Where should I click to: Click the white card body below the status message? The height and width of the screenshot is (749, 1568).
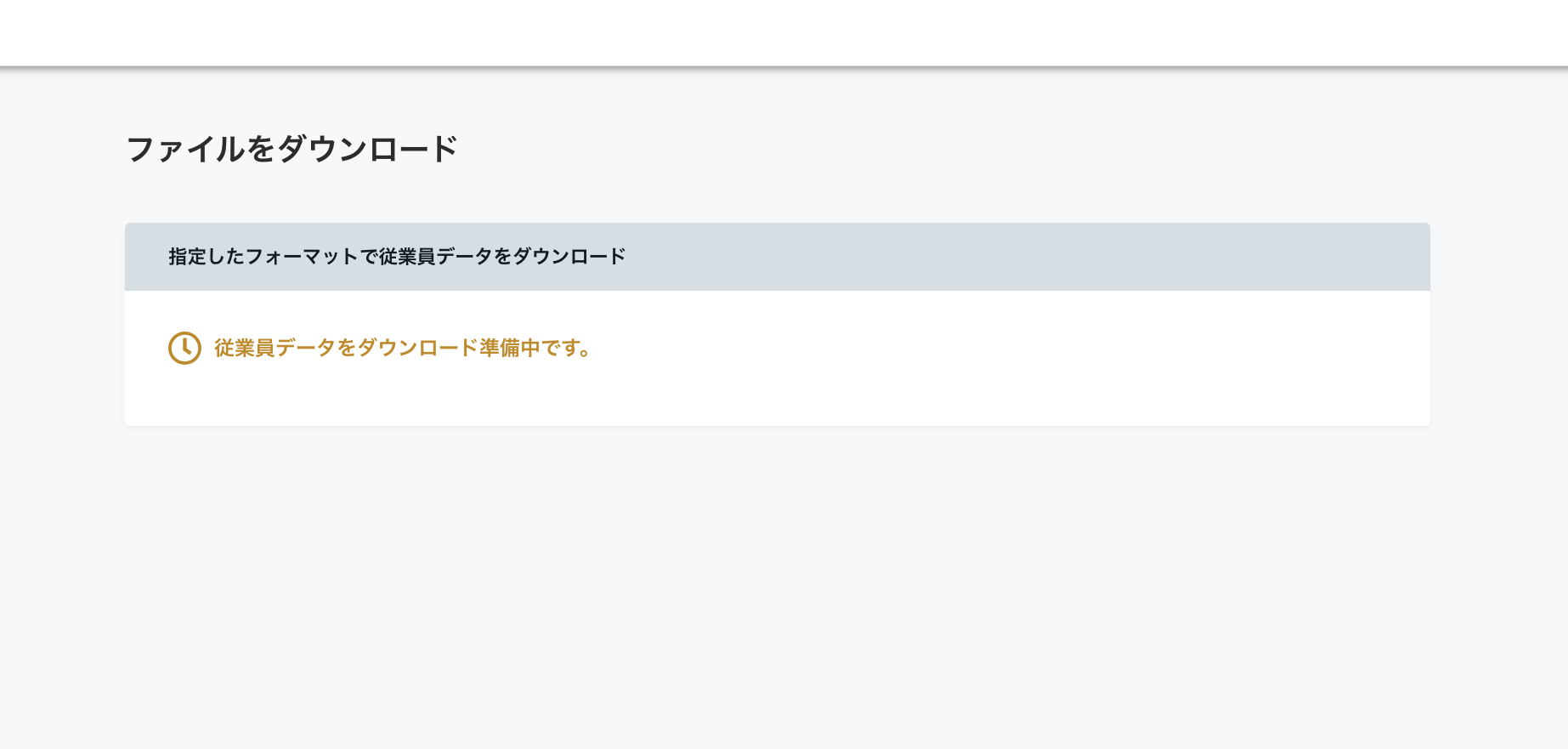777,398
